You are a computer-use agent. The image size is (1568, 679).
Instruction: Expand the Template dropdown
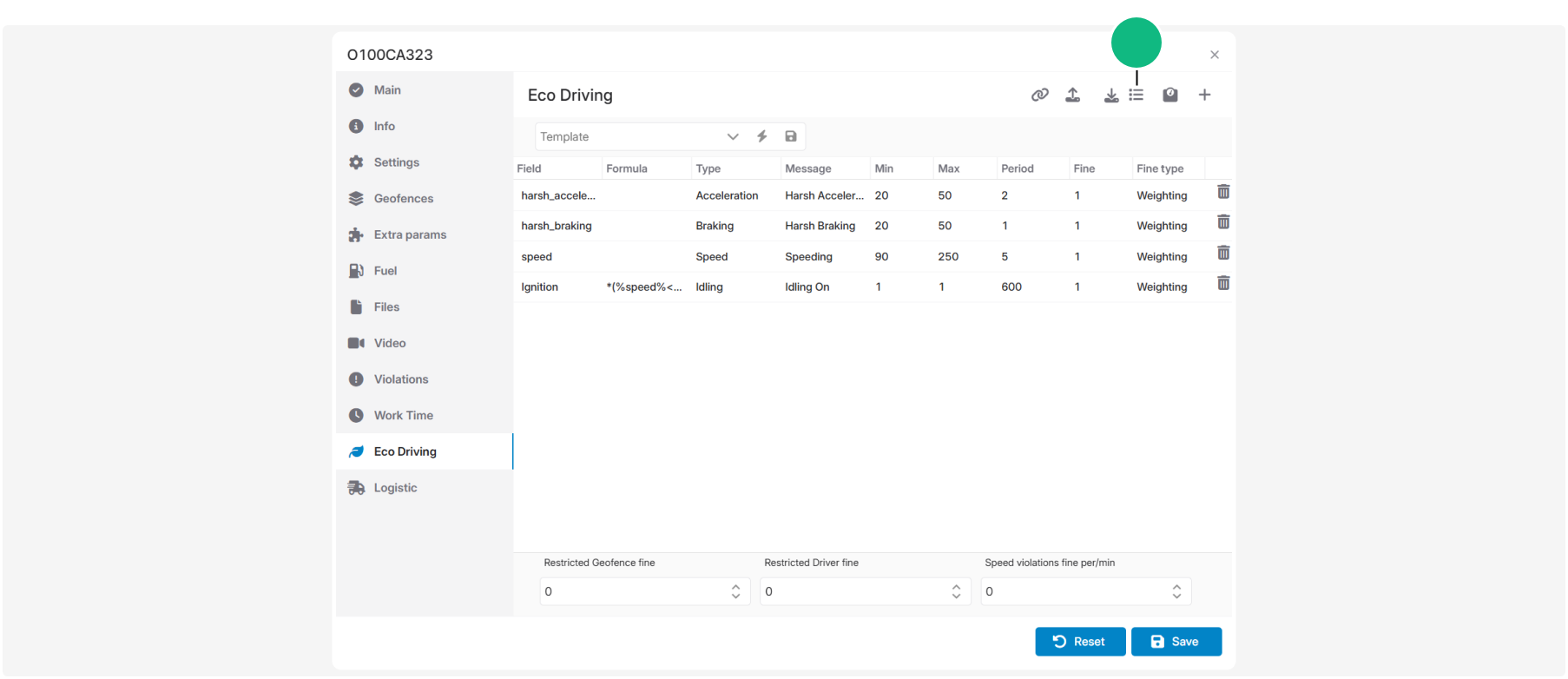pos(733,136)
